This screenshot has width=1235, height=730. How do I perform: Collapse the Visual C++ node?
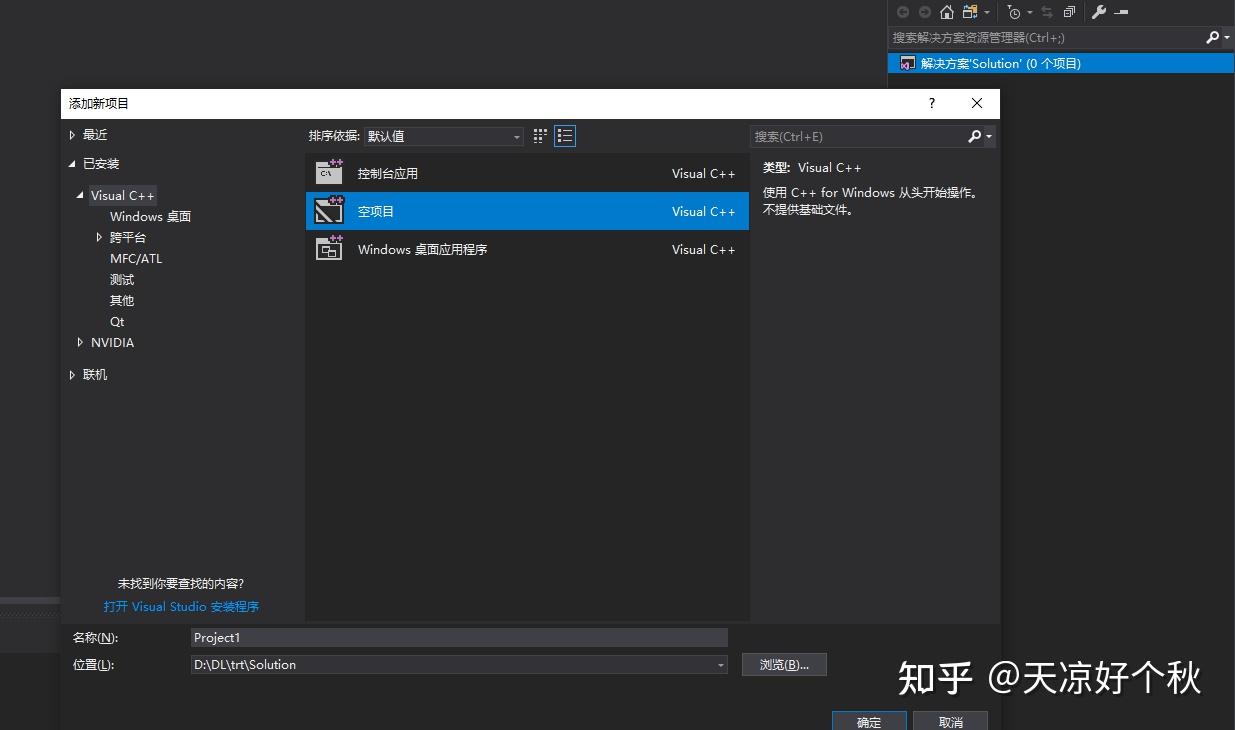click(x=80, y=195)
